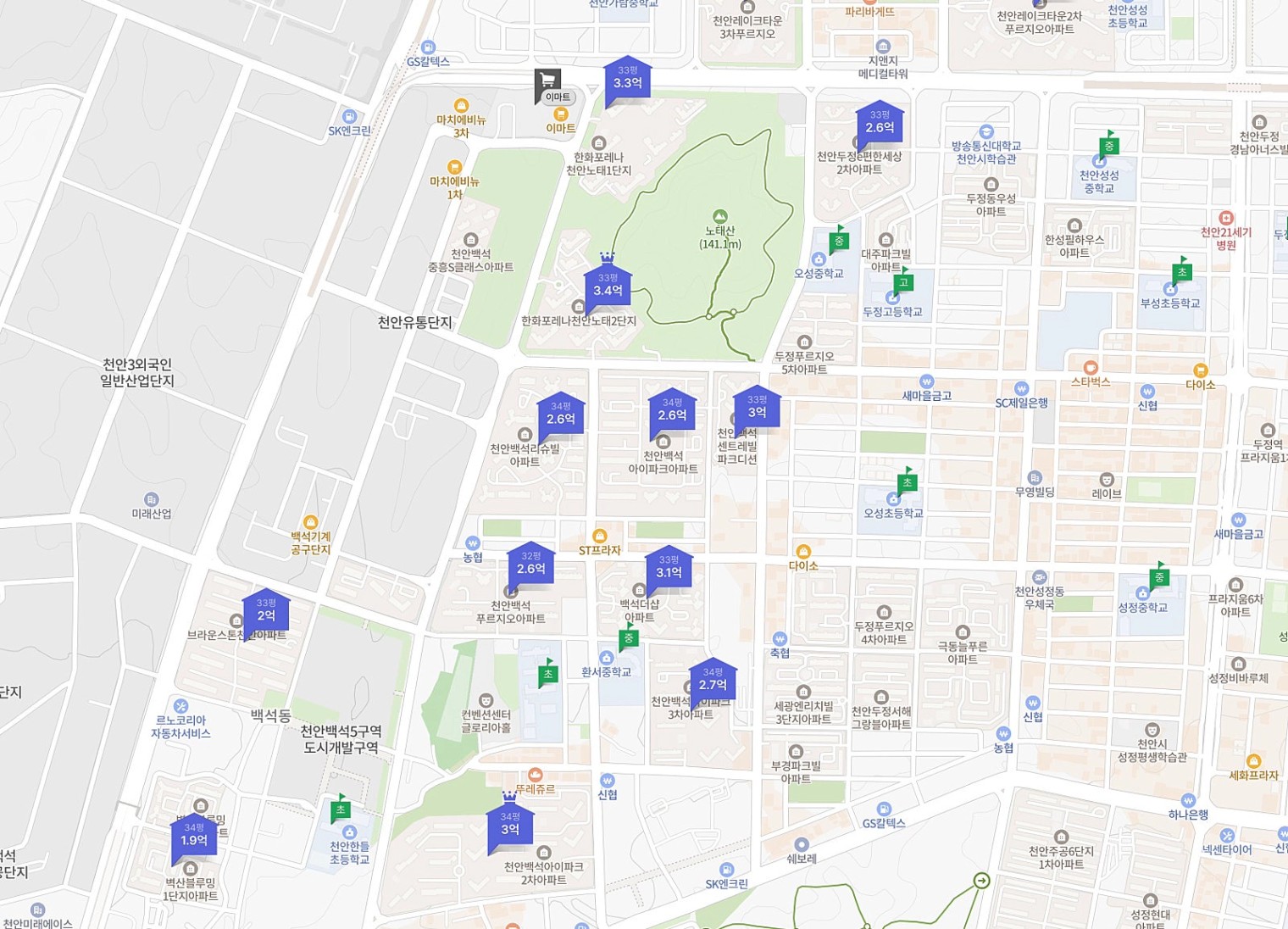Click the 한성필하우스 아파트 label
Viewport: 1288px width, 929px height.
[1074, 247]
